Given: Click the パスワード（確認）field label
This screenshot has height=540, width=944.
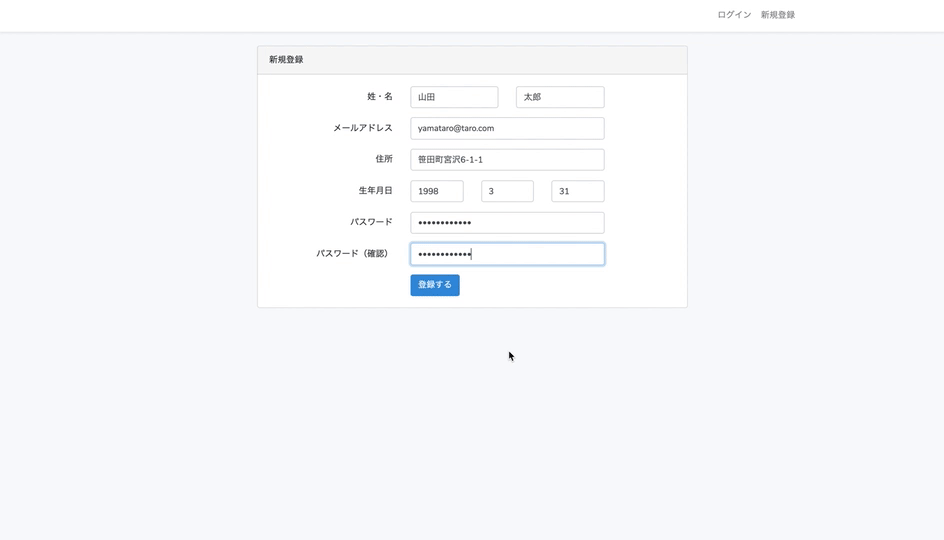Looking at the screenshot, I should 354,254.
